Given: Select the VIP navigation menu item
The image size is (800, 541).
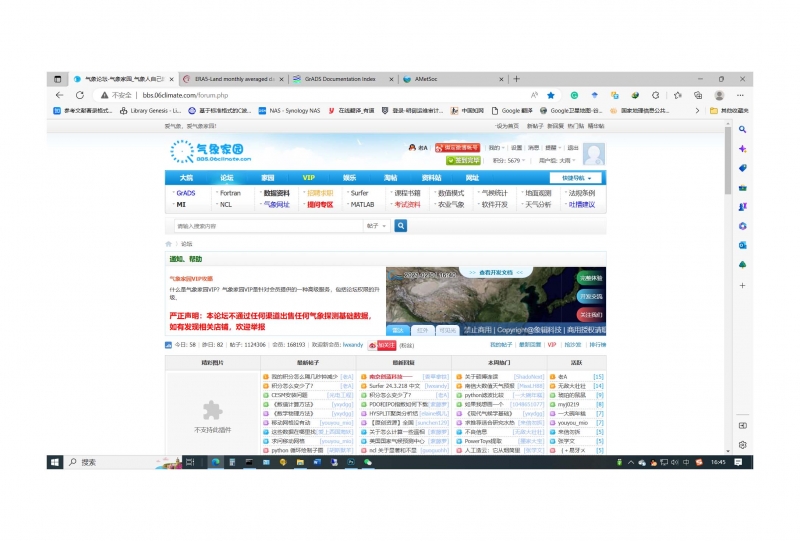Looking at the screenshot, I should pyautogui.click(x=309, y=177).
